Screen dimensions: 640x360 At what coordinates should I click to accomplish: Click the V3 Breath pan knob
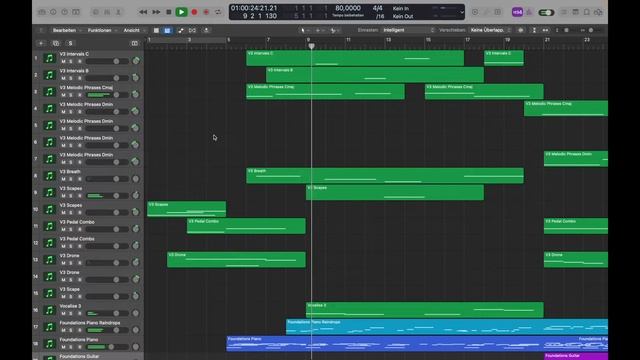tap(136, 178)
